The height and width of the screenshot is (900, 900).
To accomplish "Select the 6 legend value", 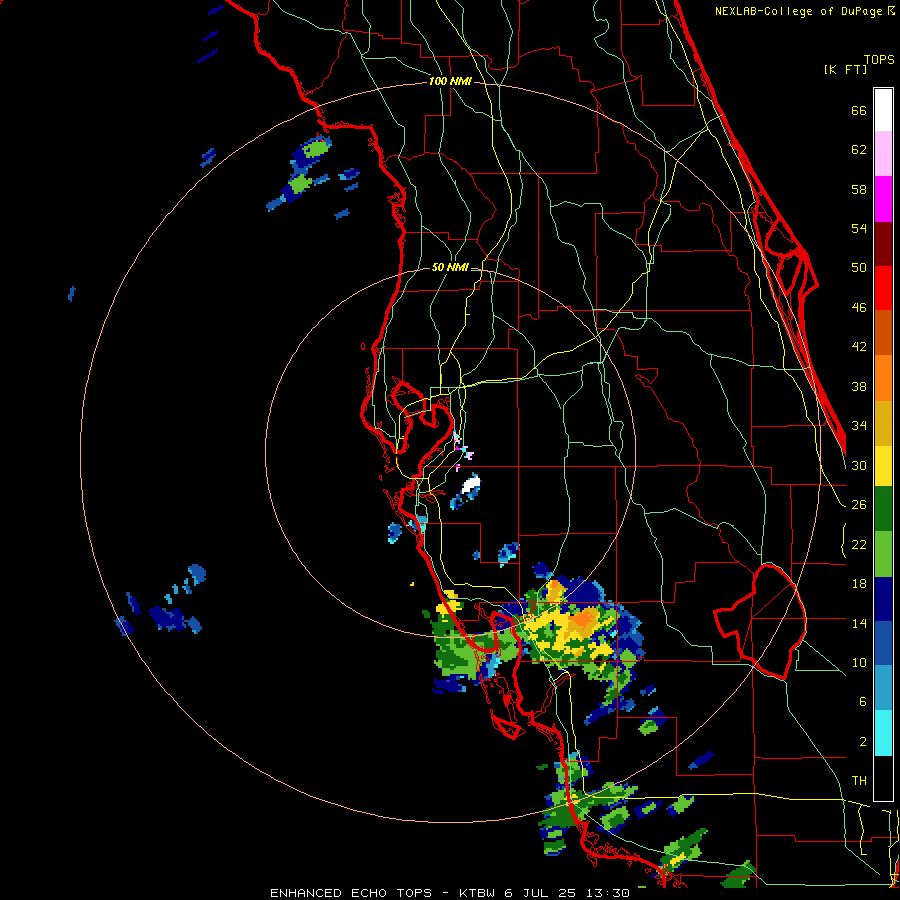I will [x=863, y=702].
